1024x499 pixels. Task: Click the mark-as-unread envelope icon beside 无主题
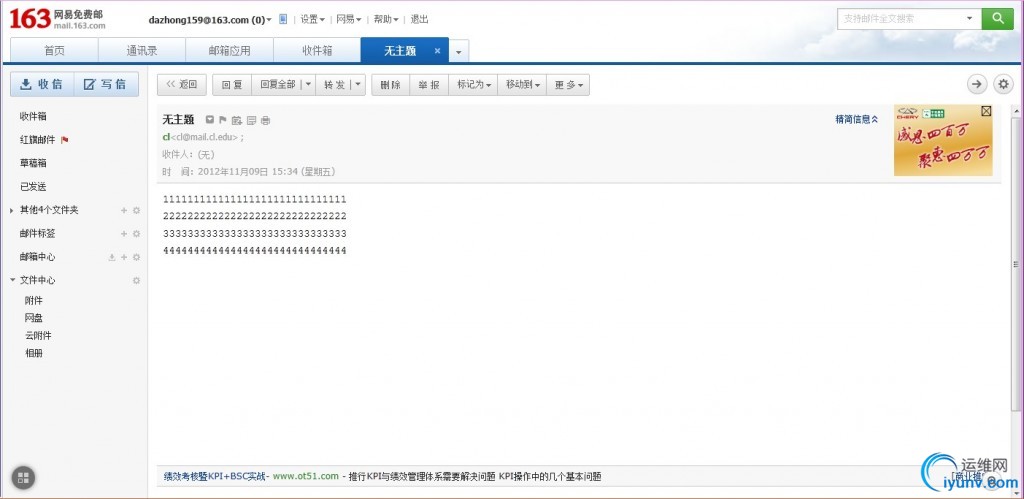[x=210, y=120]
